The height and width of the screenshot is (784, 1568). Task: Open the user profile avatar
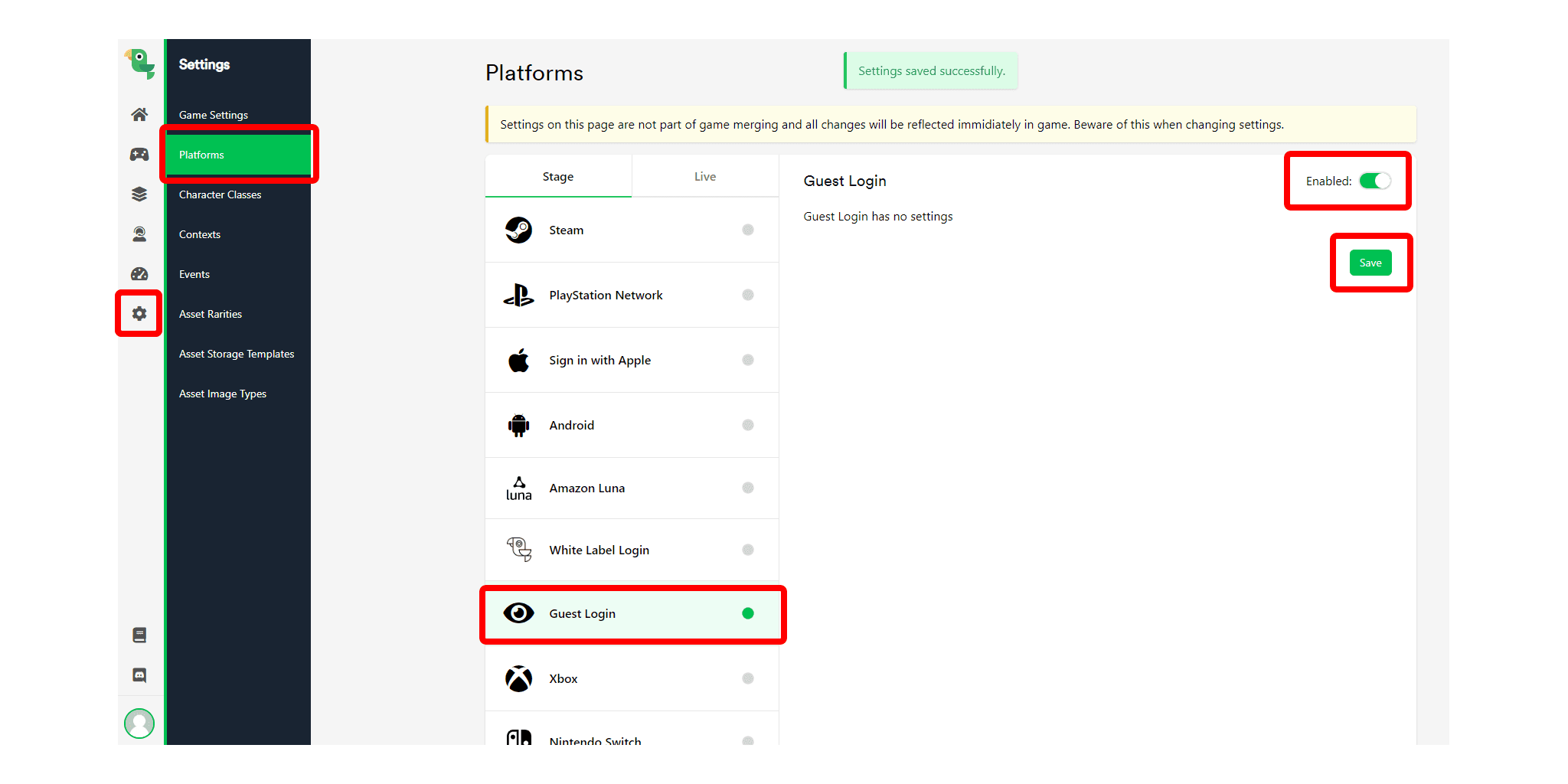point(139,724)
